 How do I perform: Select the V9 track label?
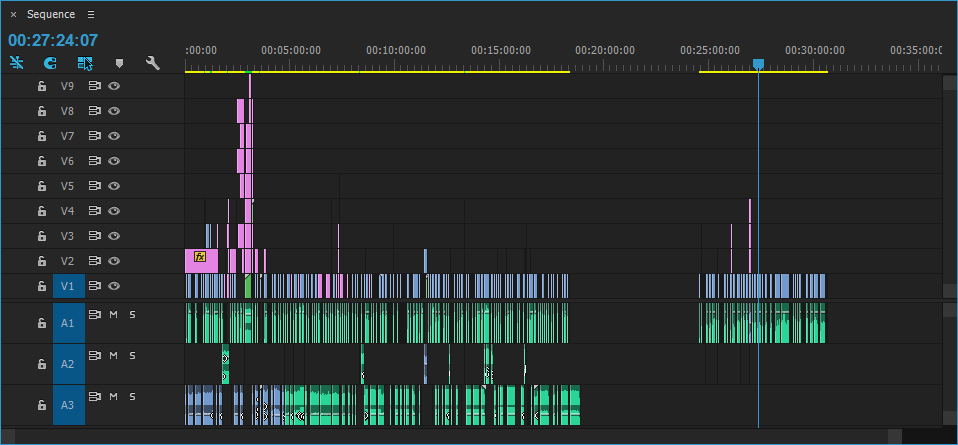click(67, 86)
